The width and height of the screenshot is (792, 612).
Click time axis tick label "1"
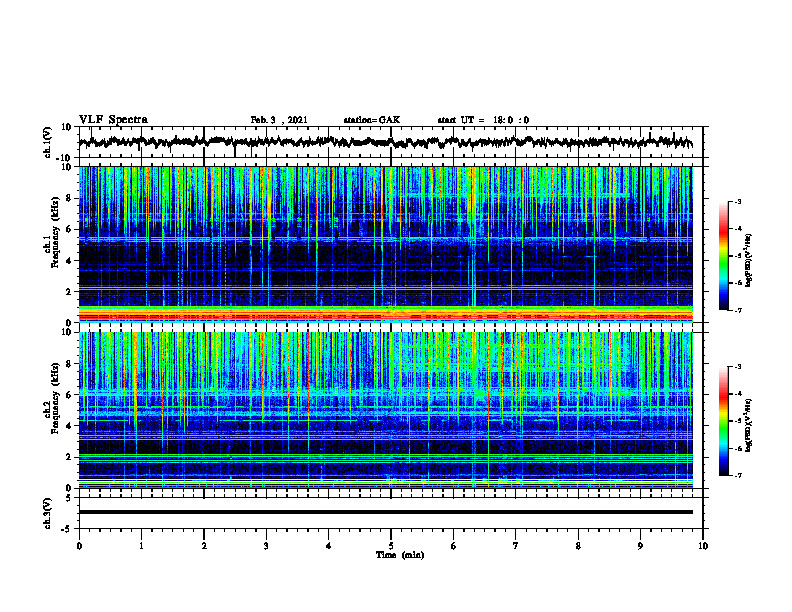click(x=141, y=546)
